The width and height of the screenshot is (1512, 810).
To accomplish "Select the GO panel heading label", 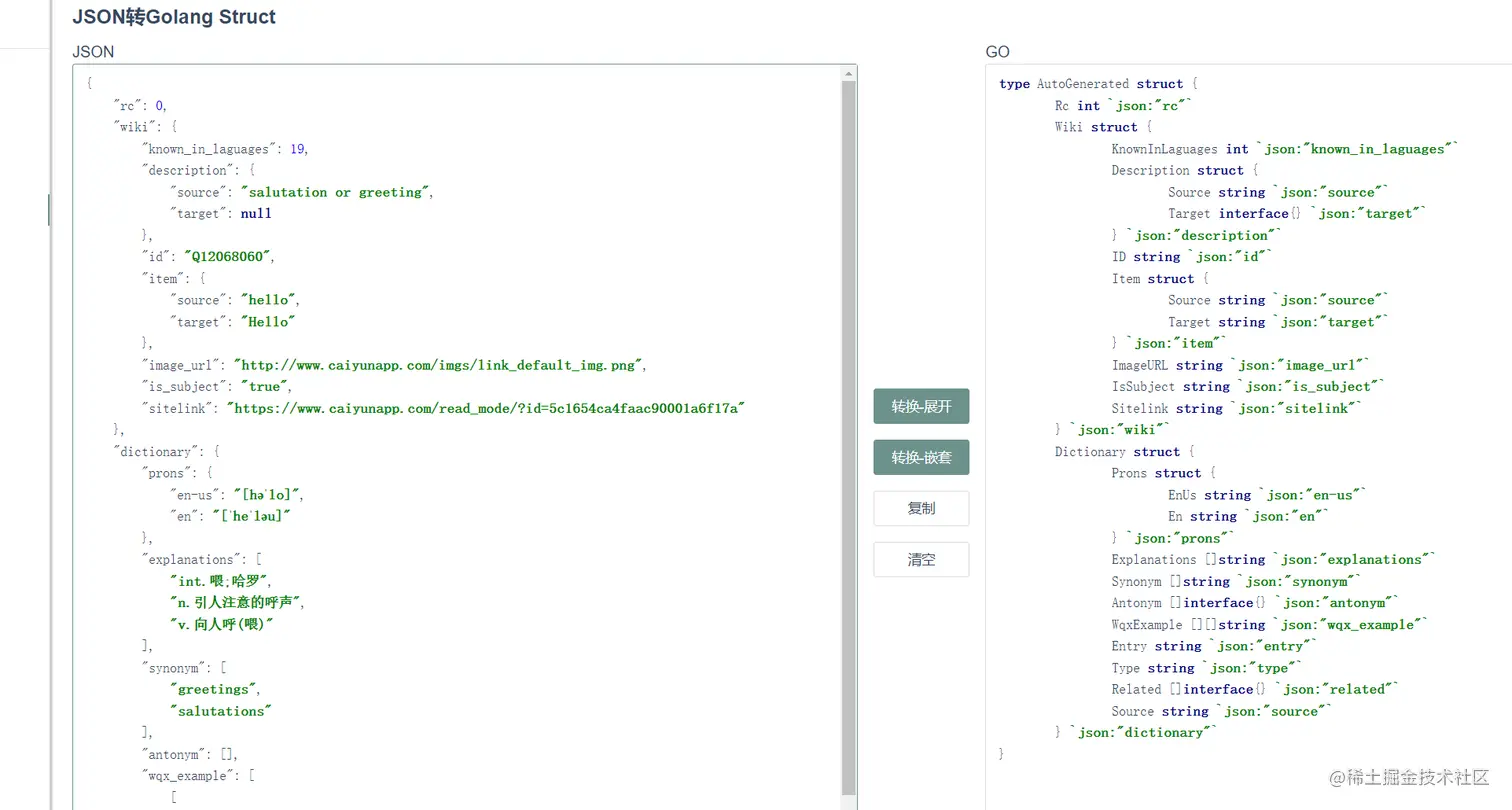I will point(996,51).
